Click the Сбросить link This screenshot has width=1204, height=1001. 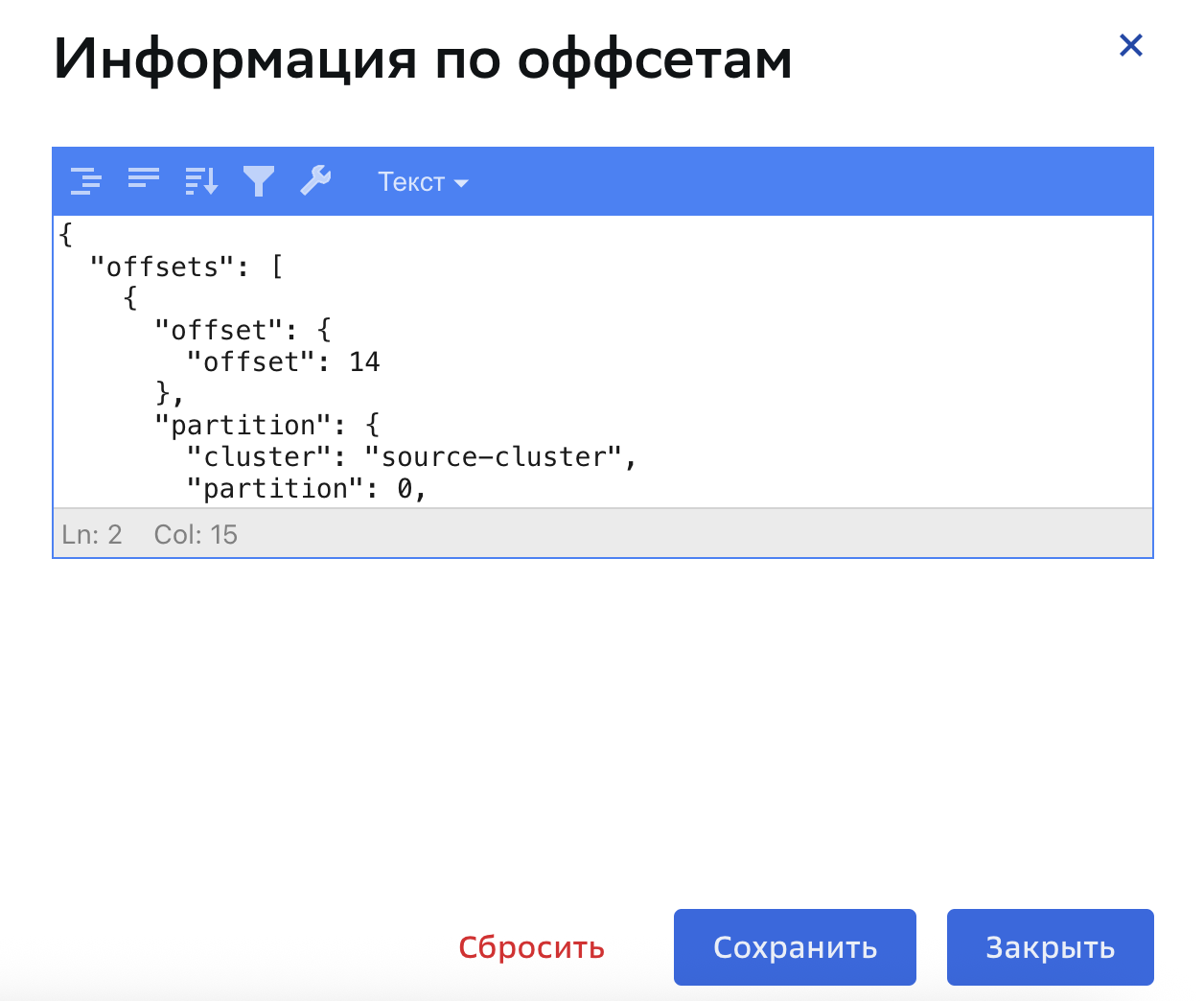pos(531,947)
